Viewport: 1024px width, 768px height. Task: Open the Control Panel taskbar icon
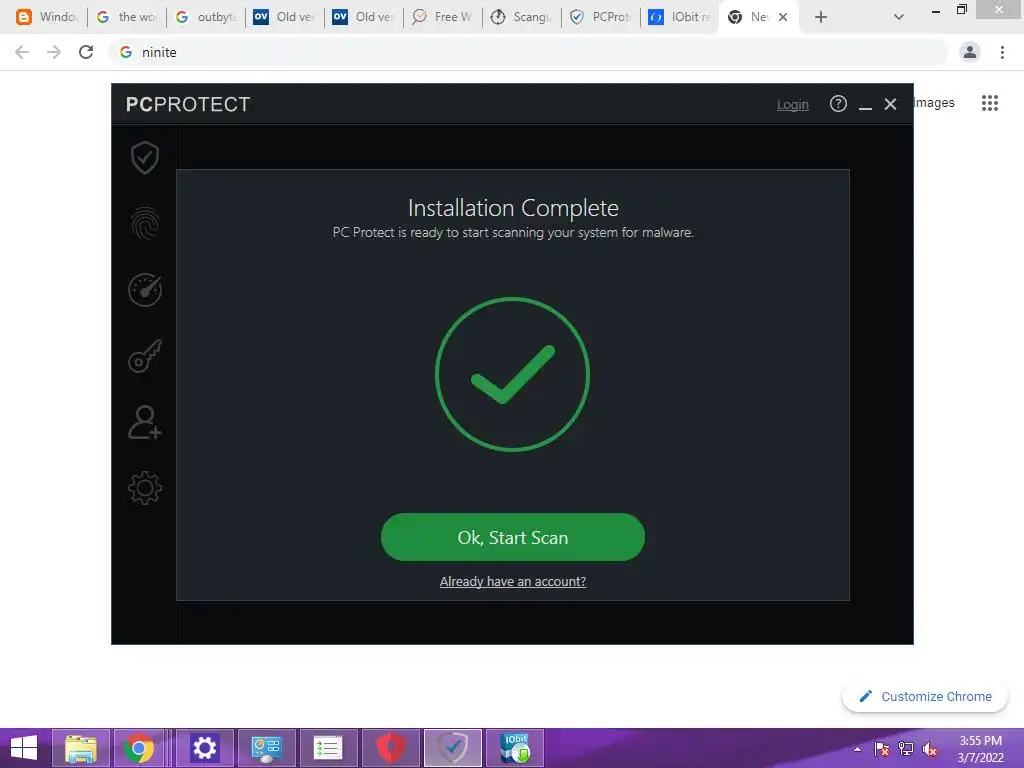266,748
